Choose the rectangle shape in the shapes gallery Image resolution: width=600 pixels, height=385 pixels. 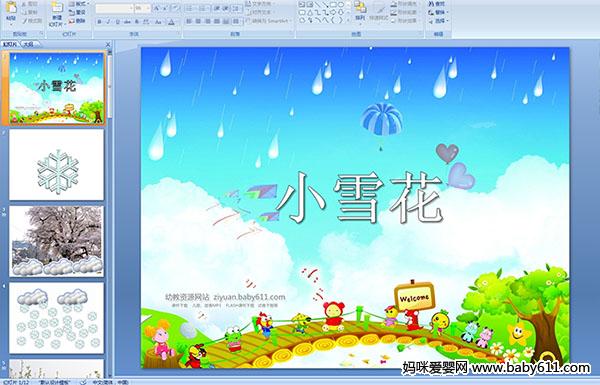click(x=333, y=4)
